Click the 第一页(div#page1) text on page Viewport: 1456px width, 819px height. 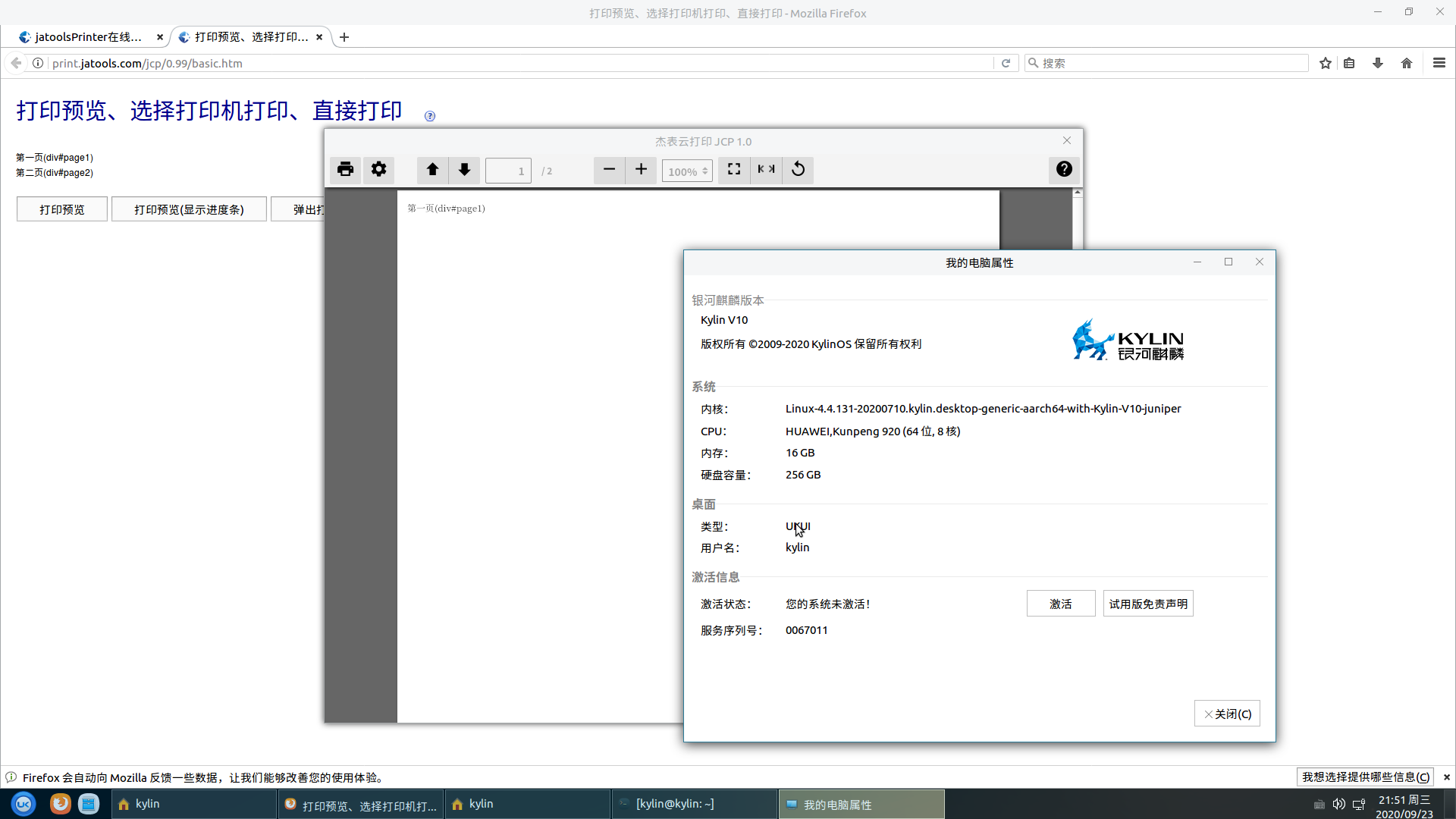pyautogui.click(x=55, y=158)
